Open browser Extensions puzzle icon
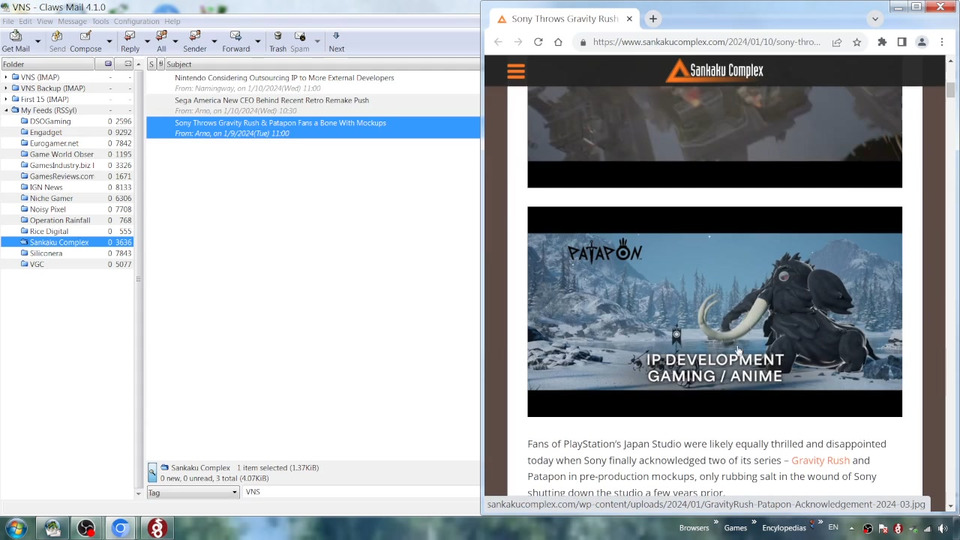This screenshot has height=540, width=960. click(x=882, y=42)
